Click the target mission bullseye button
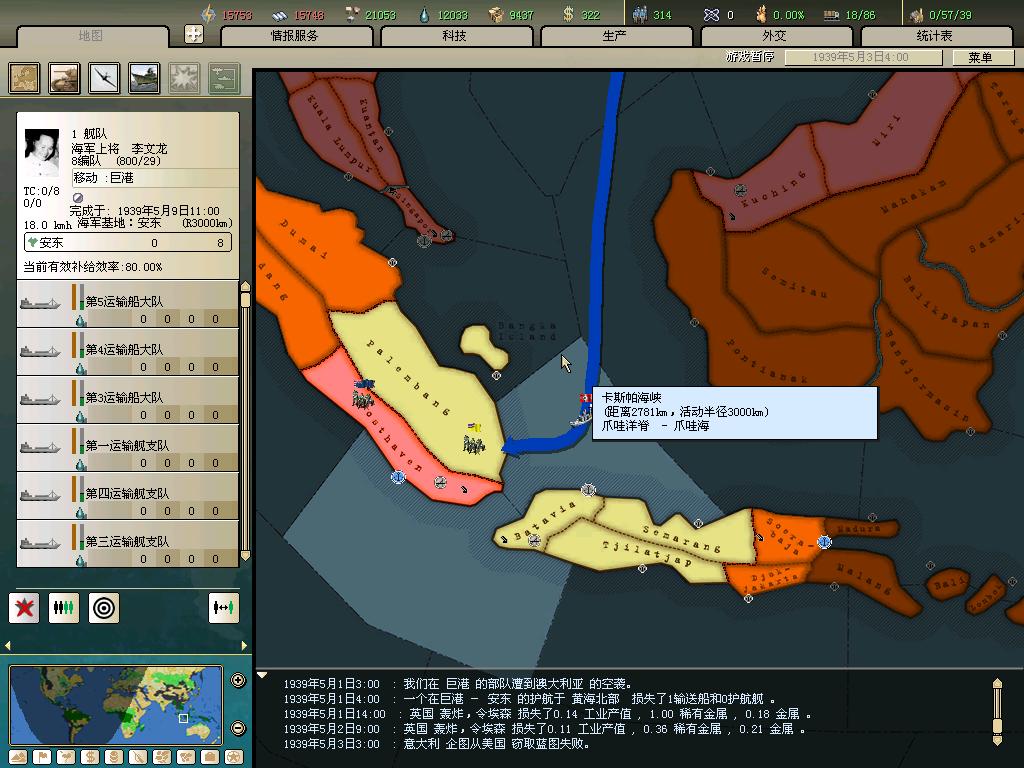 [x=104, y=608]
